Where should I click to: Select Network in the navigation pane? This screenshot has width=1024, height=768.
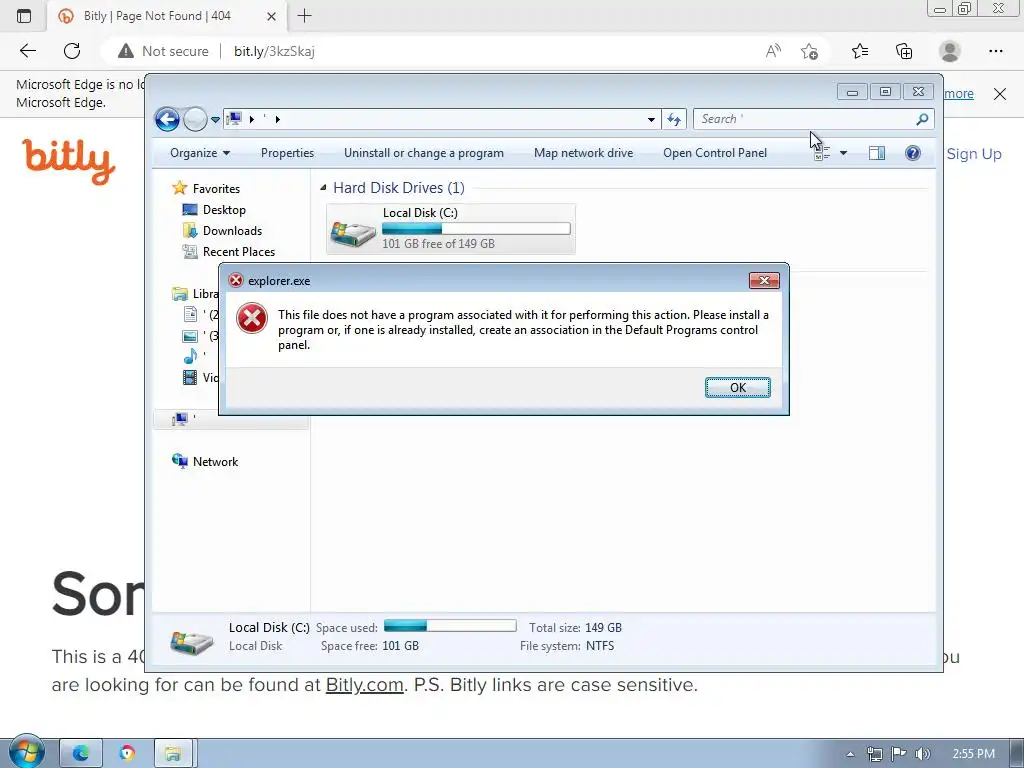[x=215, y=462]
